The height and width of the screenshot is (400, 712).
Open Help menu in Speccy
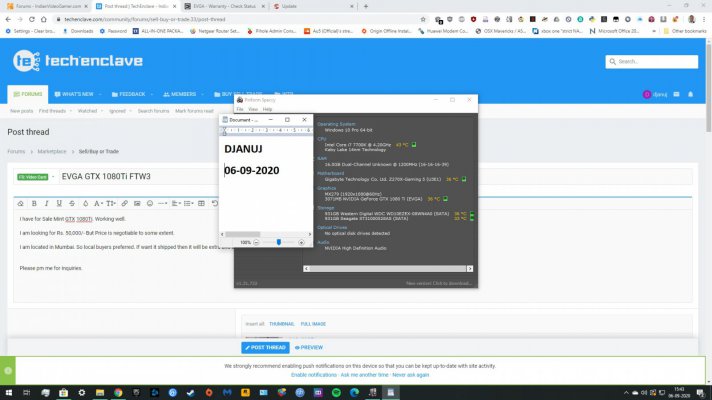point(267,109)
